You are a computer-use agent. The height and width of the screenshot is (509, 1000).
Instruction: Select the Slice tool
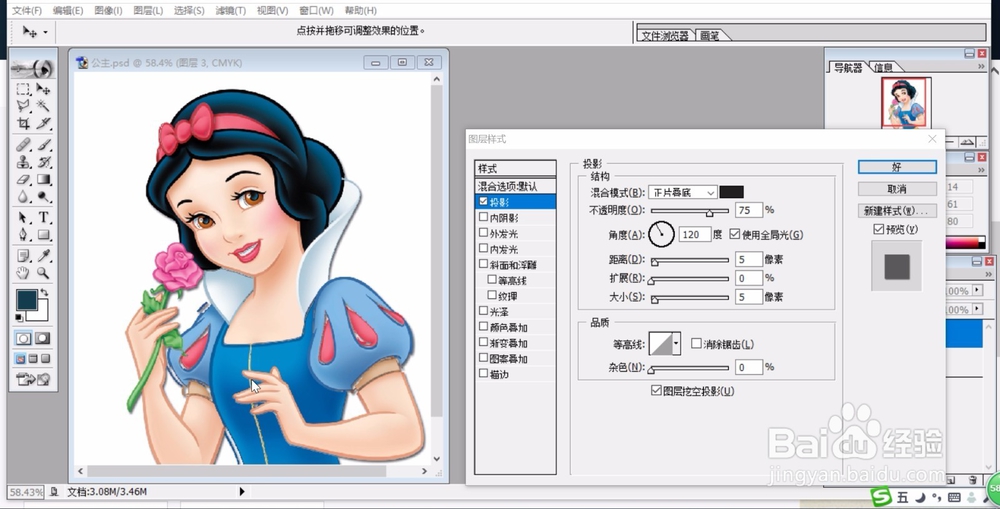[43, 123]
